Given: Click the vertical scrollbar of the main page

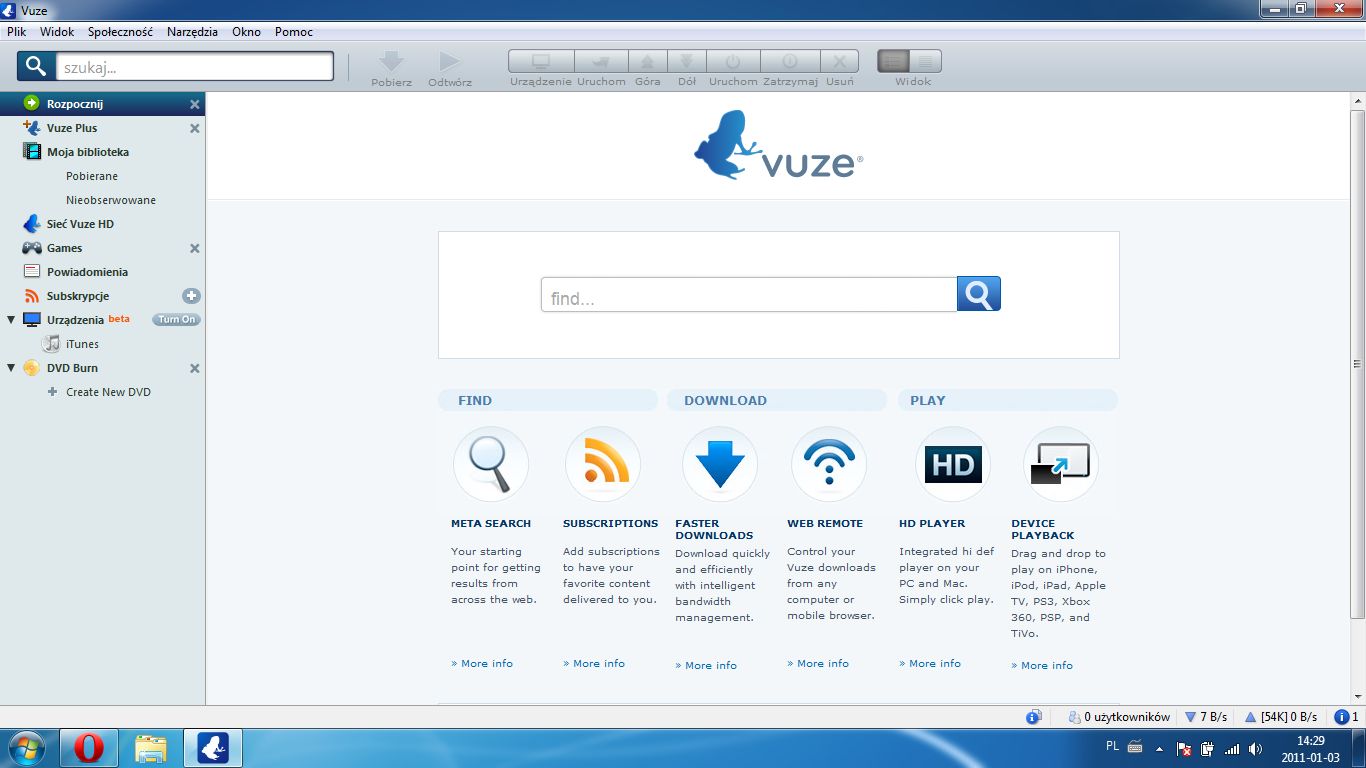Looking at the screenshot, I should (x=1357, y=364).
